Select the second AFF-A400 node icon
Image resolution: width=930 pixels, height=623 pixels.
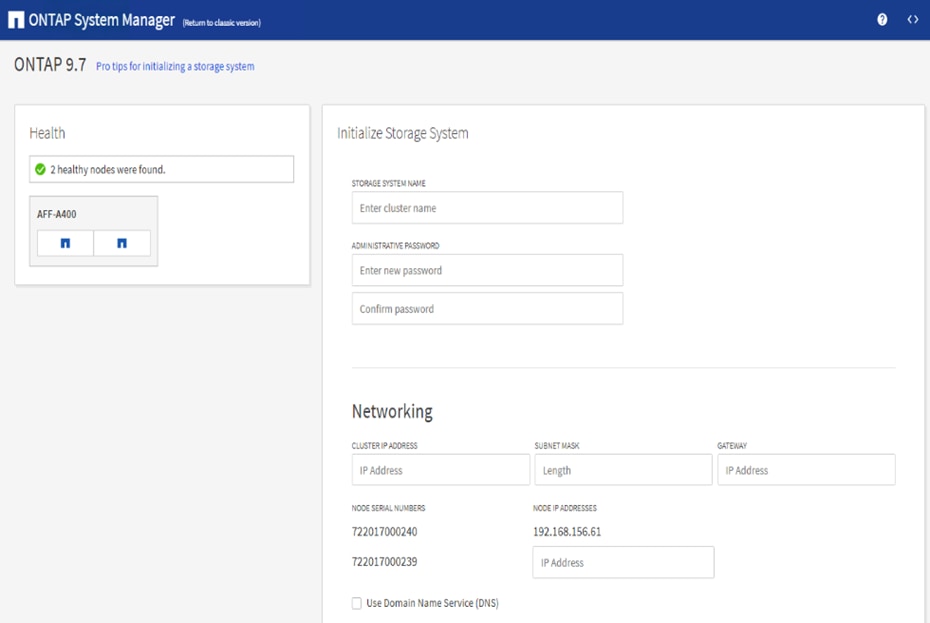(122, 243)
